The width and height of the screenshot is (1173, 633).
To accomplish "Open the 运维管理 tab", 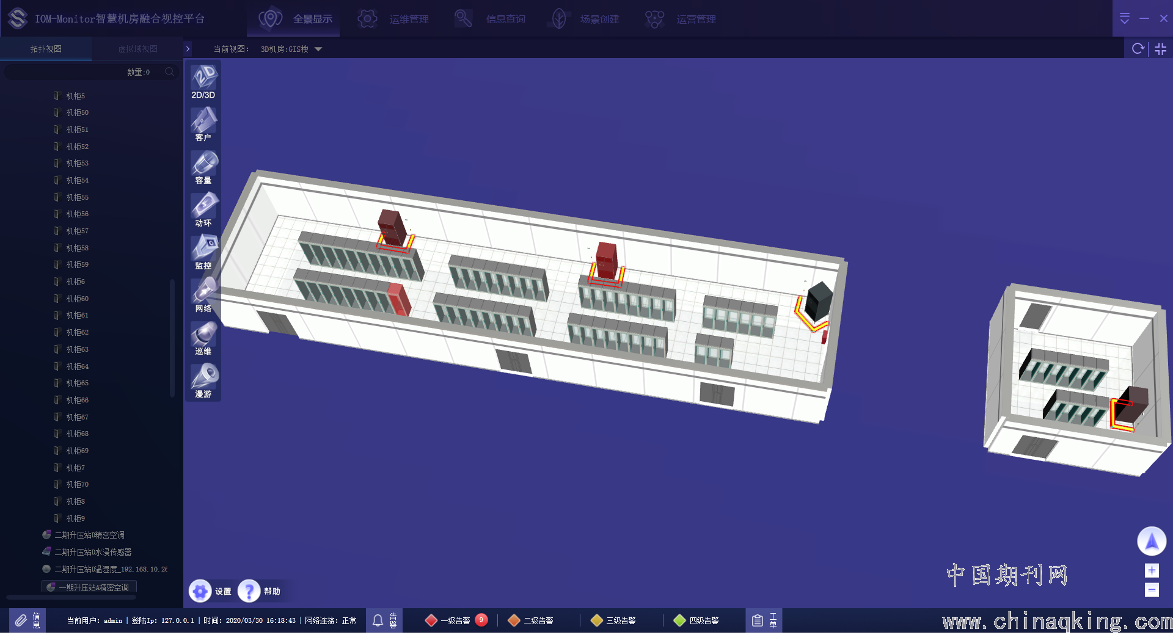I will 393,19.
